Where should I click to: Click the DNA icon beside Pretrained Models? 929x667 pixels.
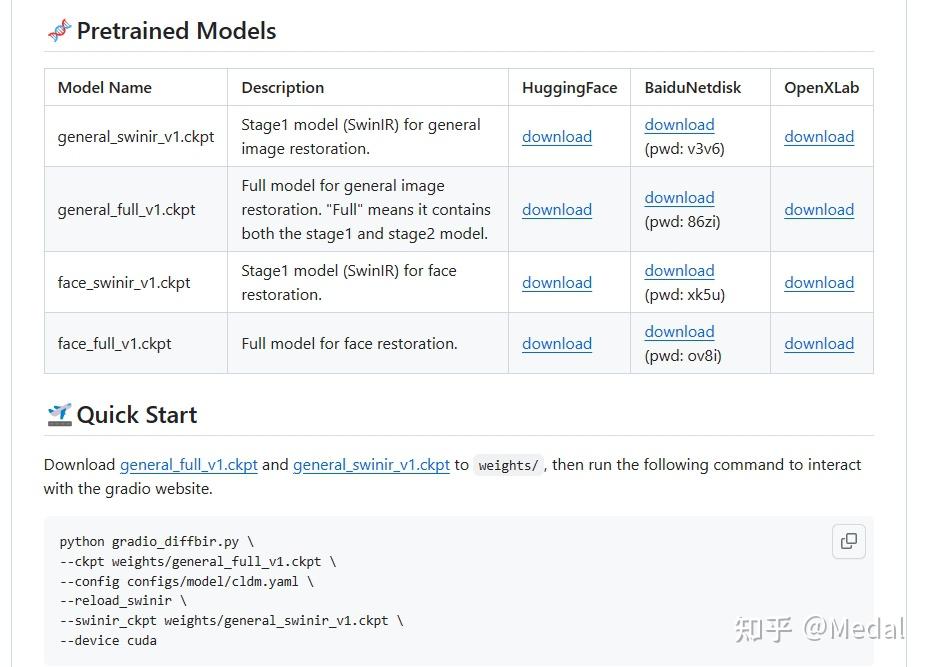[x=59, y=31]
